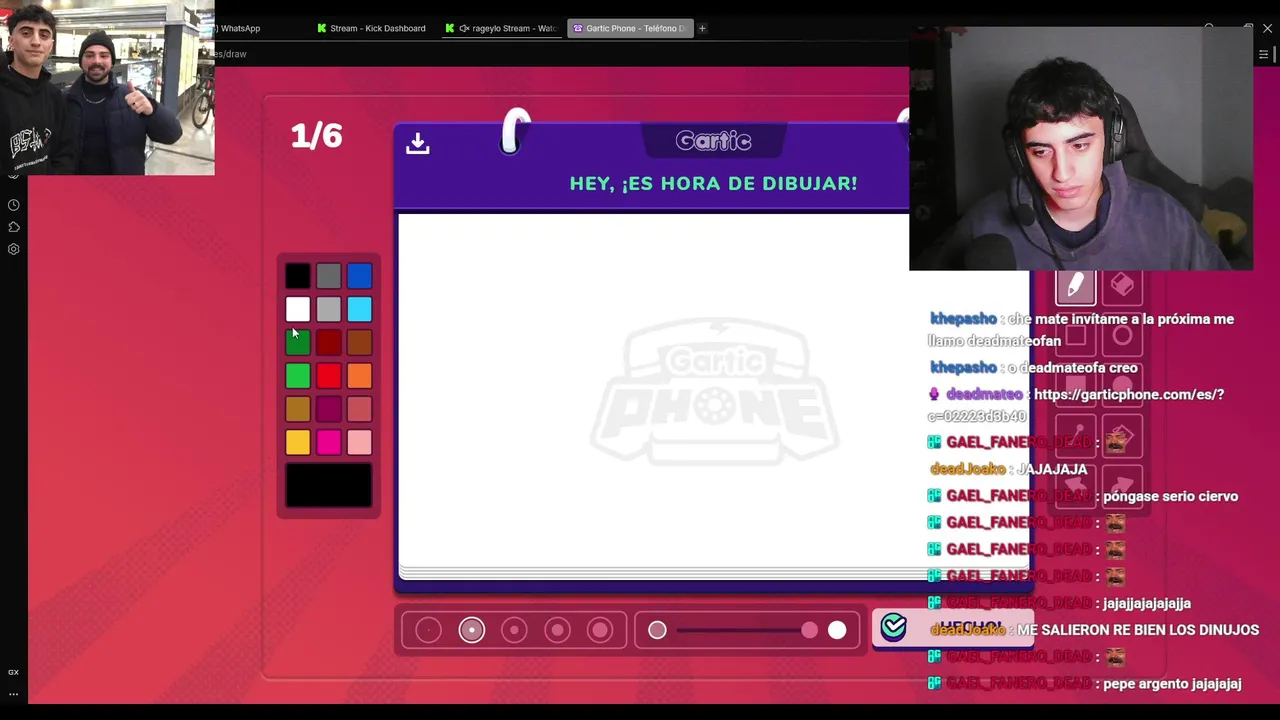Open history clock icon in browser sidebar
The height and width of the screenshot is (720, 1280).
pos(14,205)
